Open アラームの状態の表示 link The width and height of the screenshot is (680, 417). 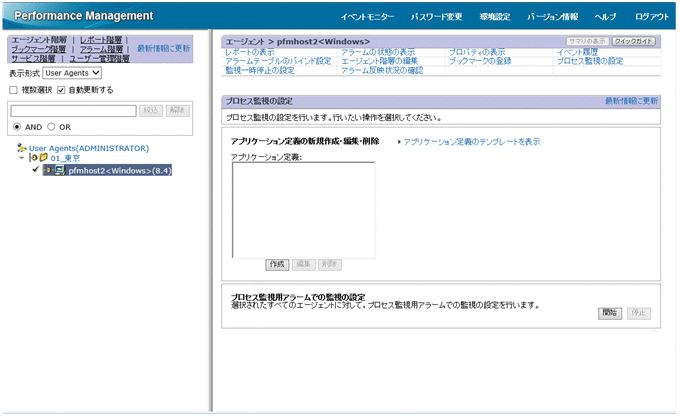[378, 52]
